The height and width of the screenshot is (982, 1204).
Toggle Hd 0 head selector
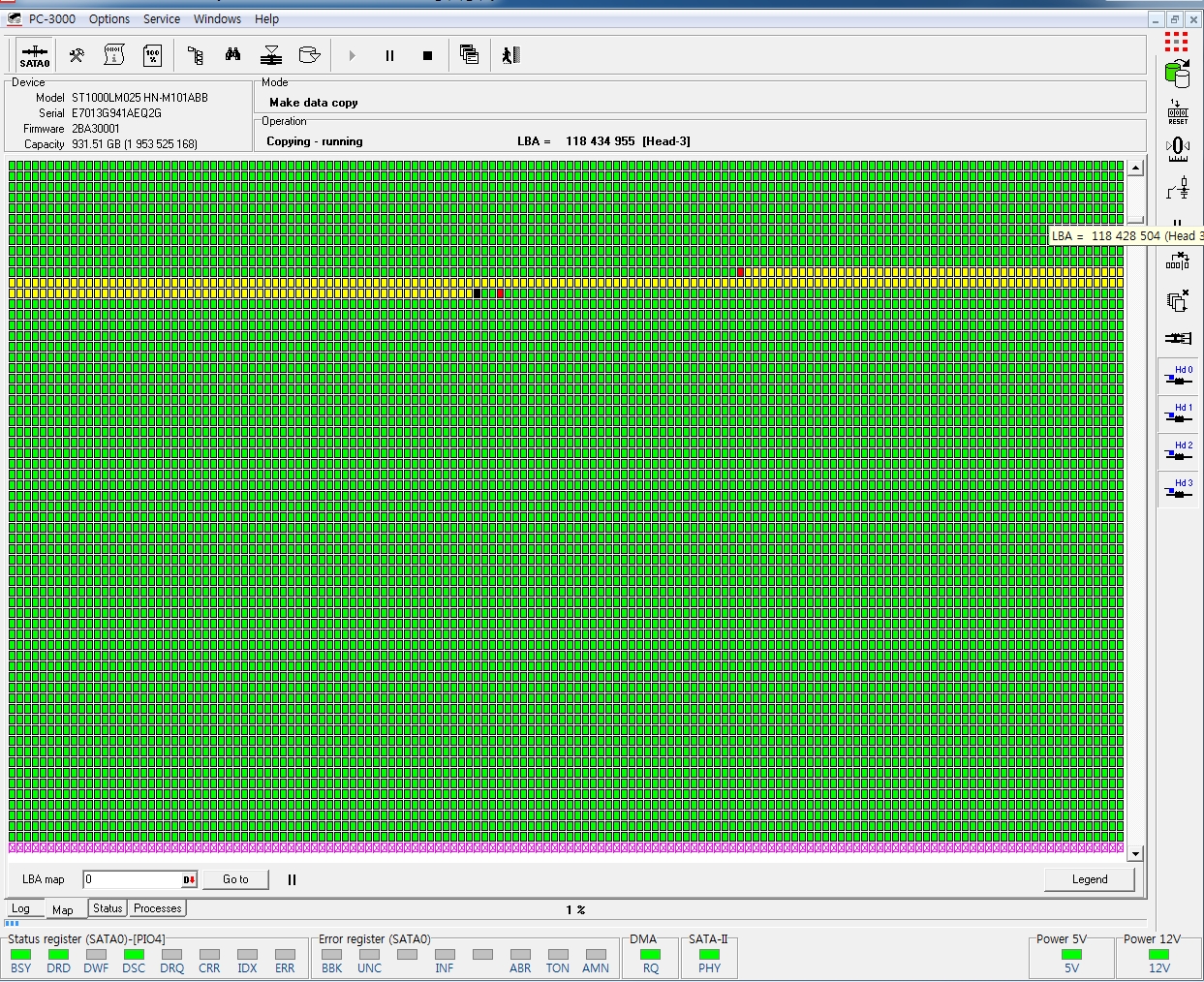(x=1178, y=376)
